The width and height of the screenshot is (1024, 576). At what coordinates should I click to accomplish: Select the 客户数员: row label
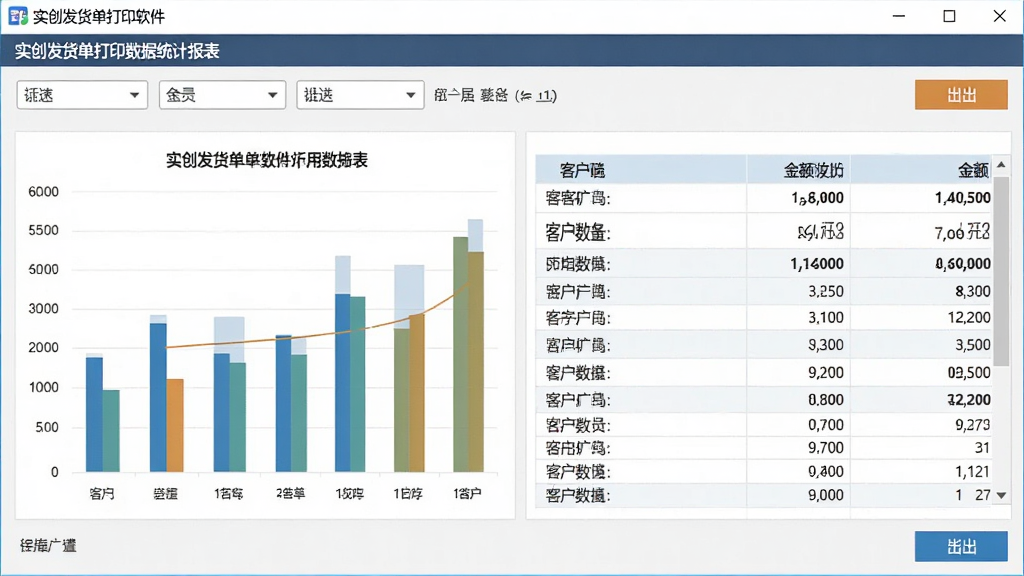578,425
